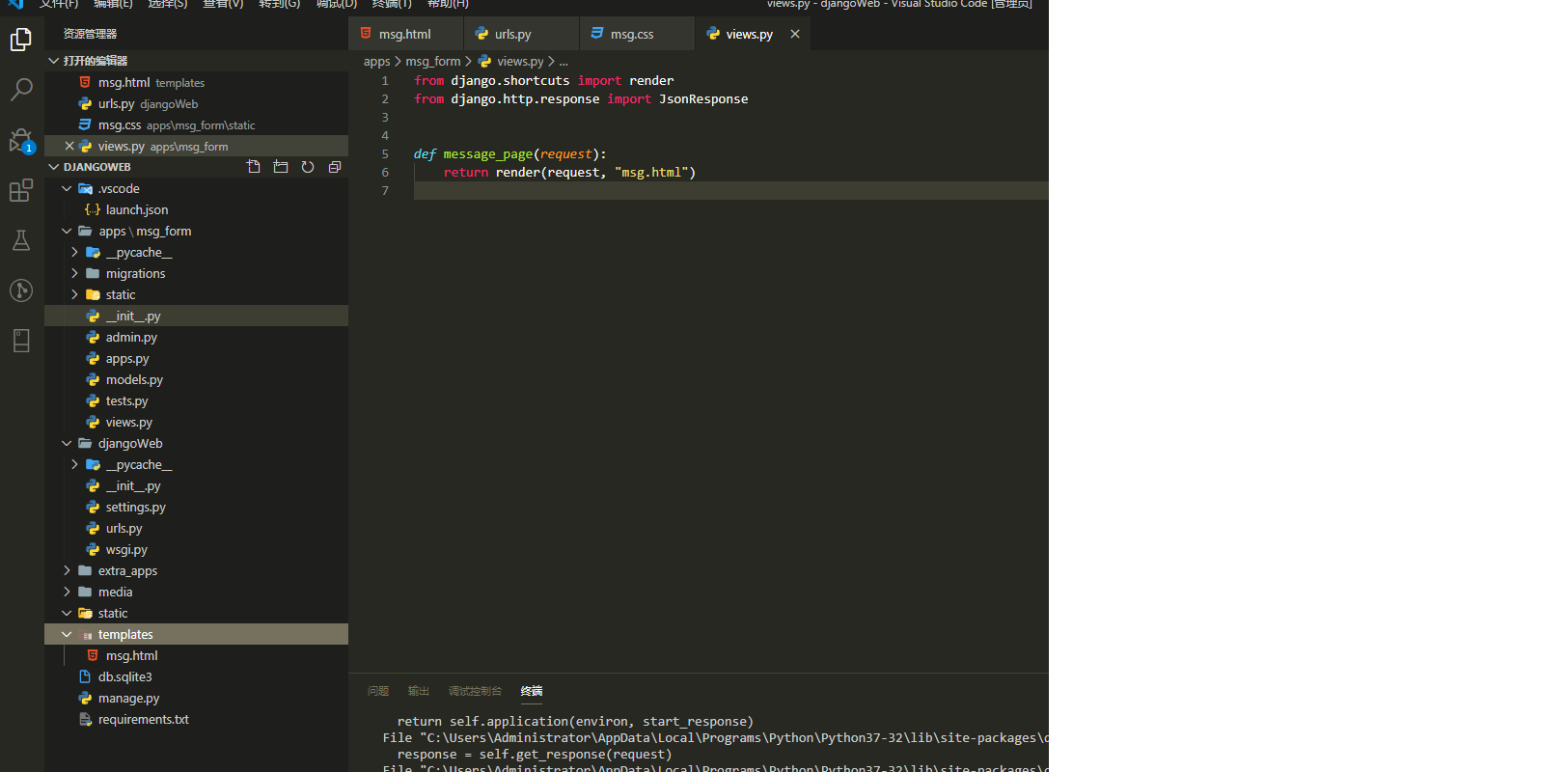Viewport: 1568px width, 772px height.
Task: Open requirements.txt file
Action: click(196, 719)
